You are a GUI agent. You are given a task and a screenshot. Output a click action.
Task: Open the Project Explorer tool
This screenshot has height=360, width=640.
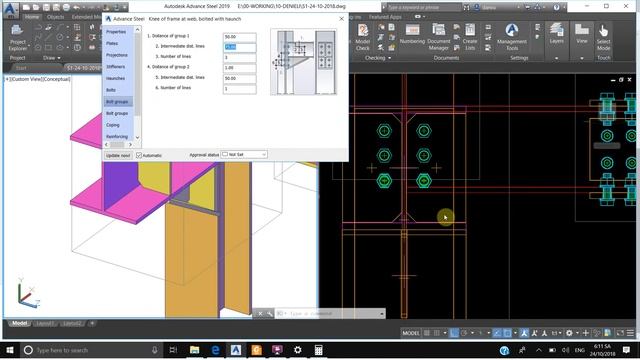17,38
